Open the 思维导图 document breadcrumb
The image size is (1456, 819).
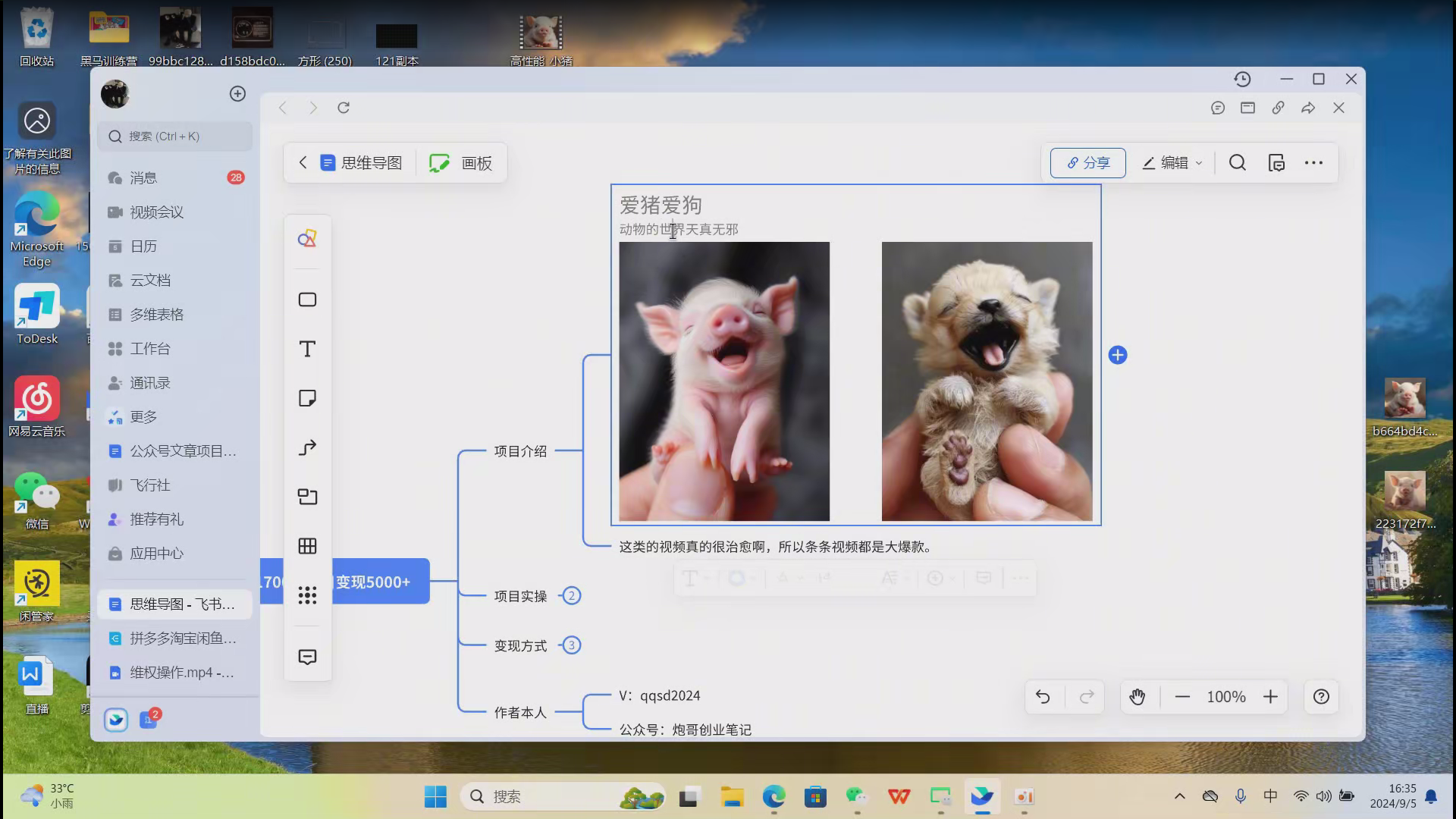tap(361, 163)
